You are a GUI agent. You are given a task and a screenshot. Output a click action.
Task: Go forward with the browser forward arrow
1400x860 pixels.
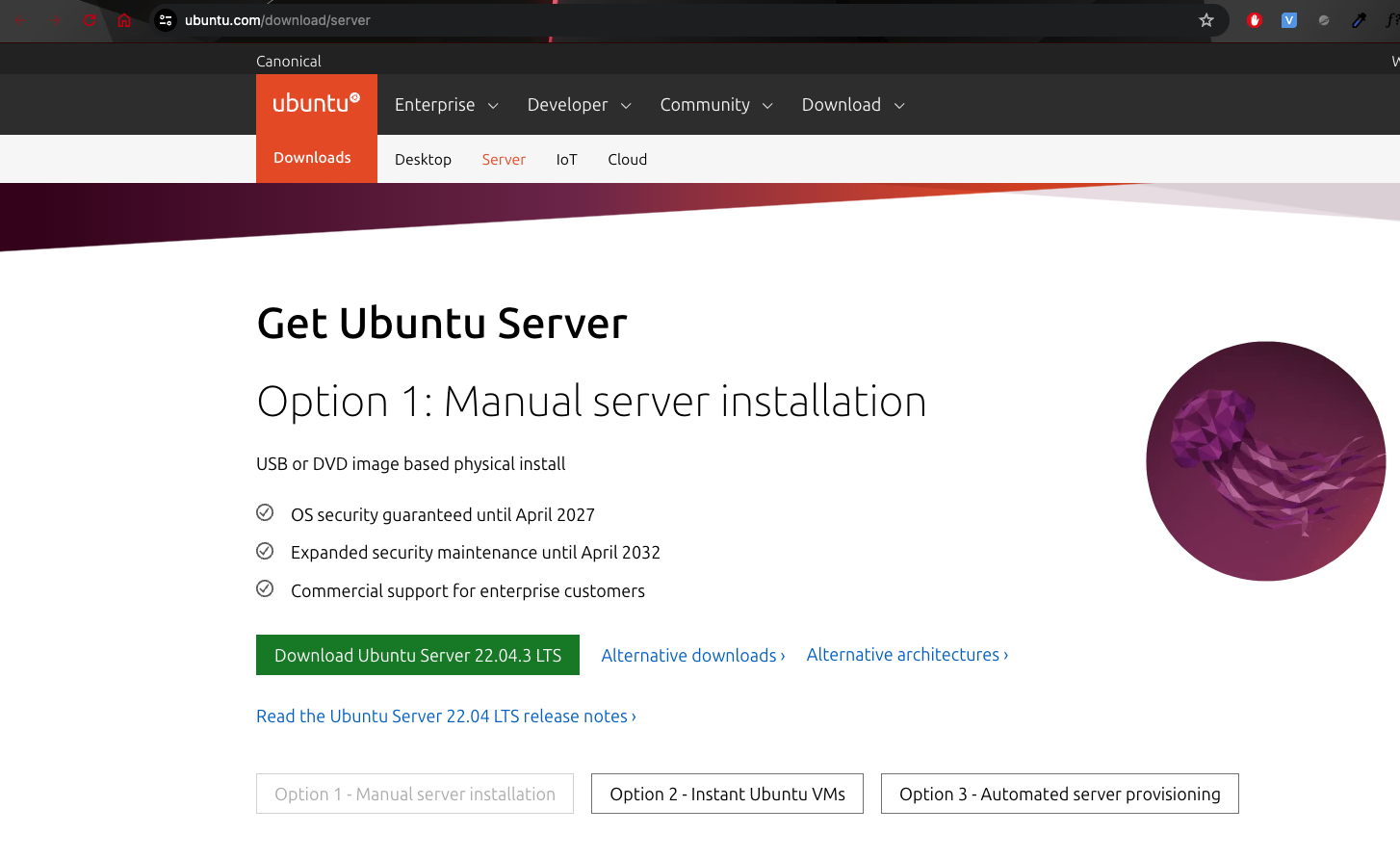click(55, 20)
